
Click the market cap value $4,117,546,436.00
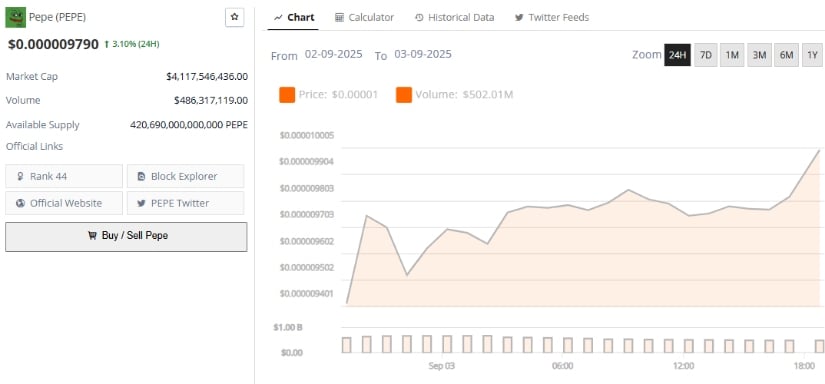point(207,77)
